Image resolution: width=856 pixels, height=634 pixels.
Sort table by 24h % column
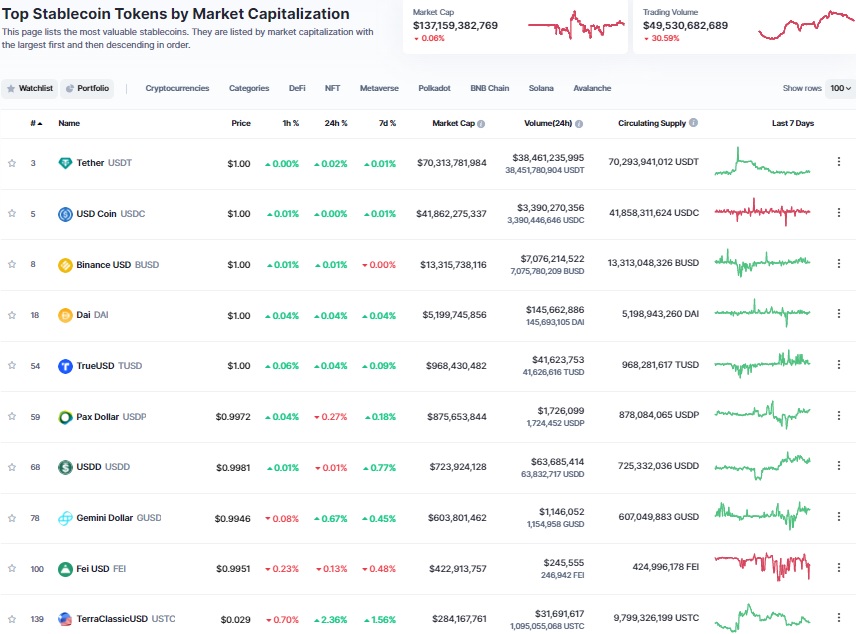(x=336, y=123)
